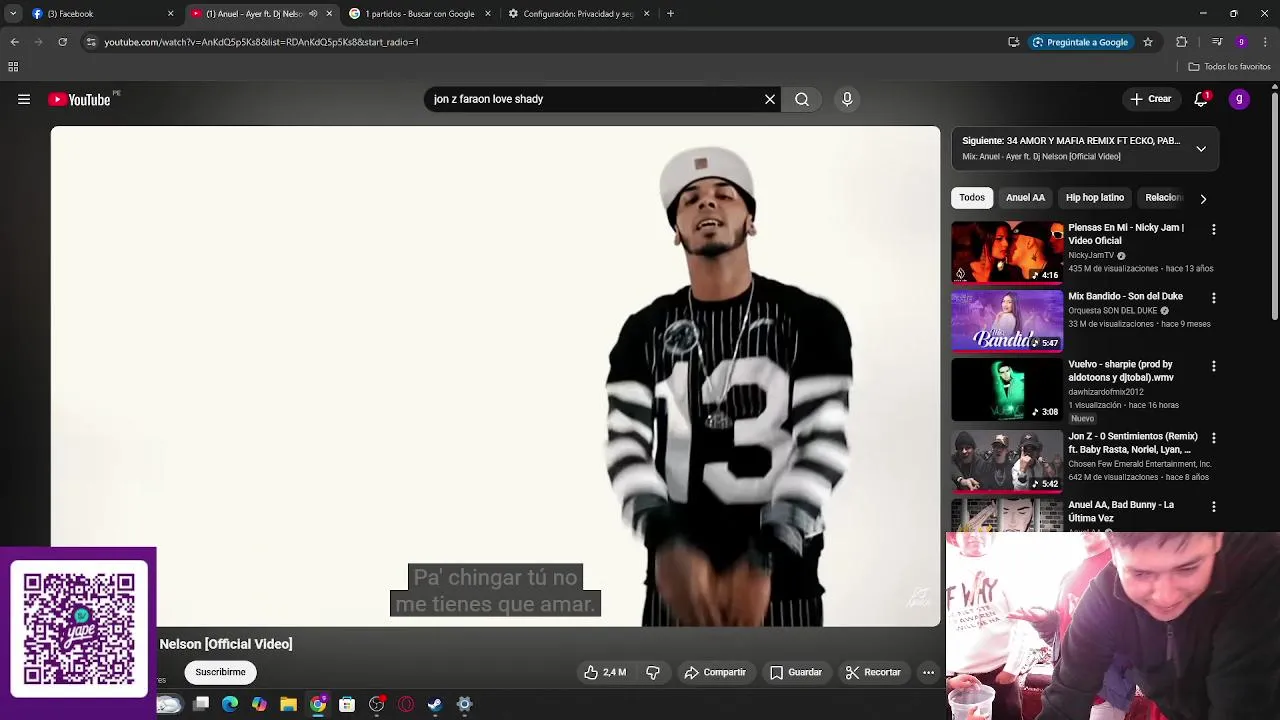
Task: Open the apps grid in bookmarks bar
Action: click(13, 67)
